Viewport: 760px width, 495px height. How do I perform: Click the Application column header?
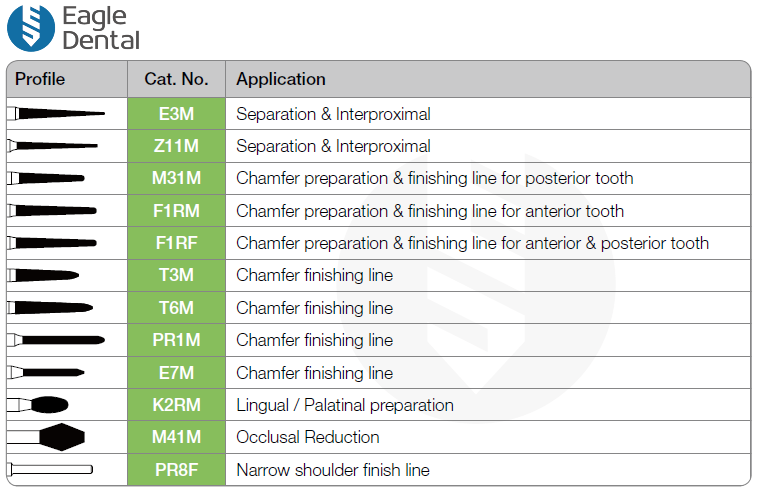(x=281, y=79)
